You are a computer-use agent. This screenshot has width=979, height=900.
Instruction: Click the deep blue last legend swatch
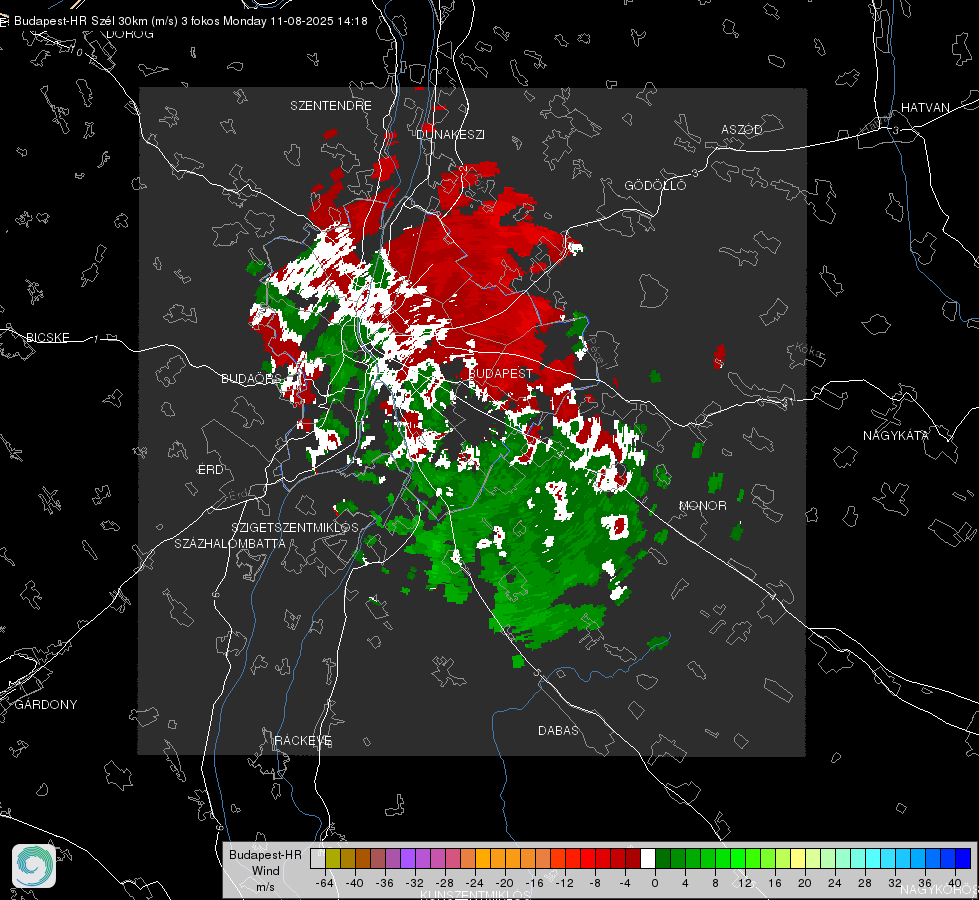point(963,859)
